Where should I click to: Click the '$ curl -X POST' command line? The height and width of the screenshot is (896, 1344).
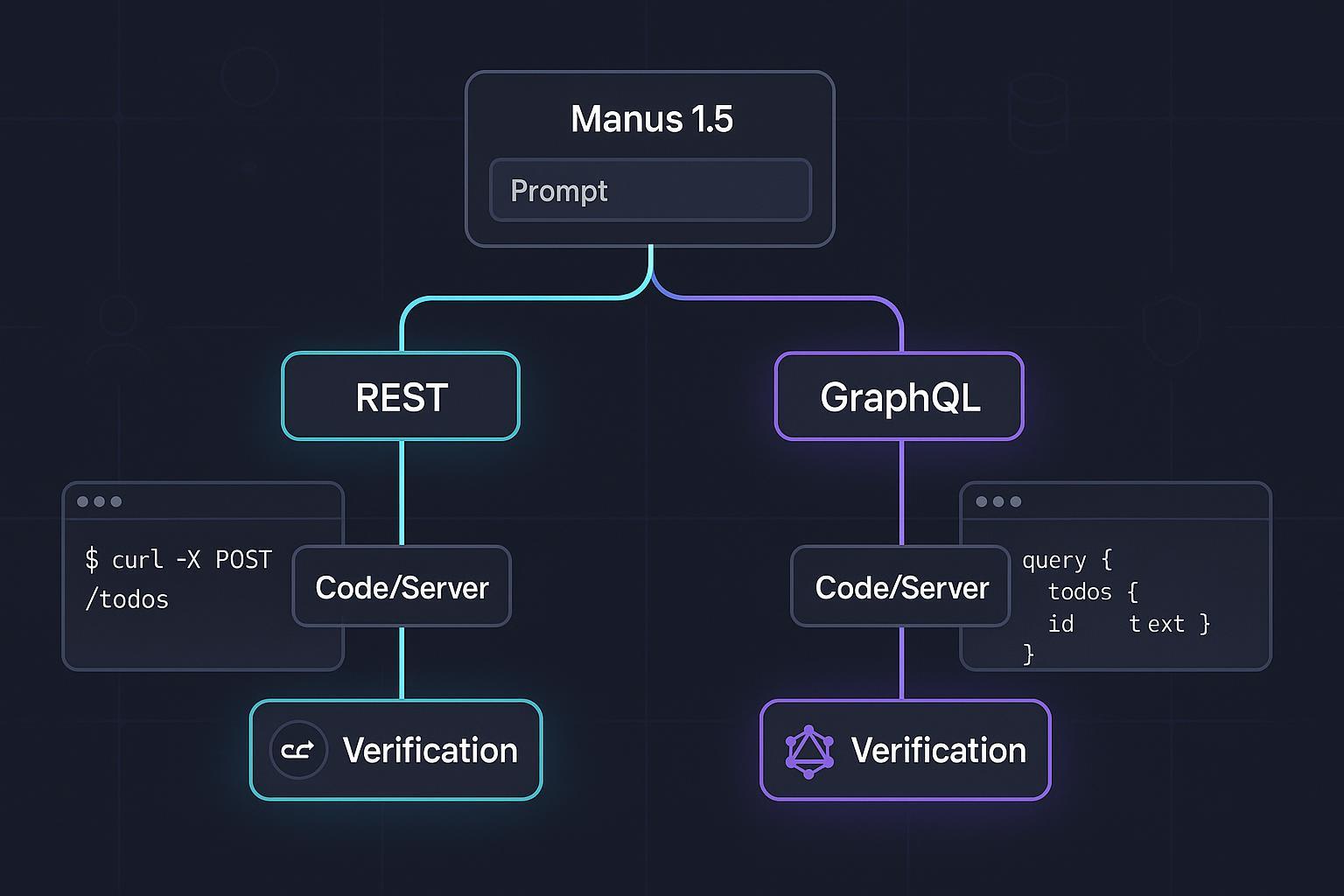[178, 560]
